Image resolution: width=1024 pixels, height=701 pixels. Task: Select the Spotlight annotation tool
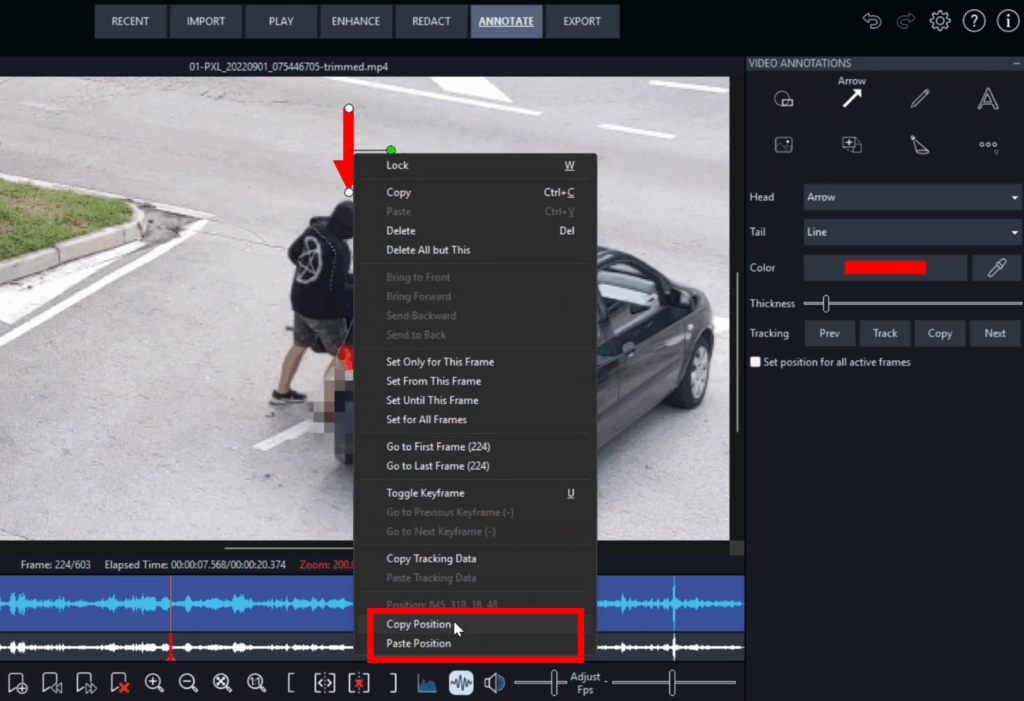click(920, 145)
